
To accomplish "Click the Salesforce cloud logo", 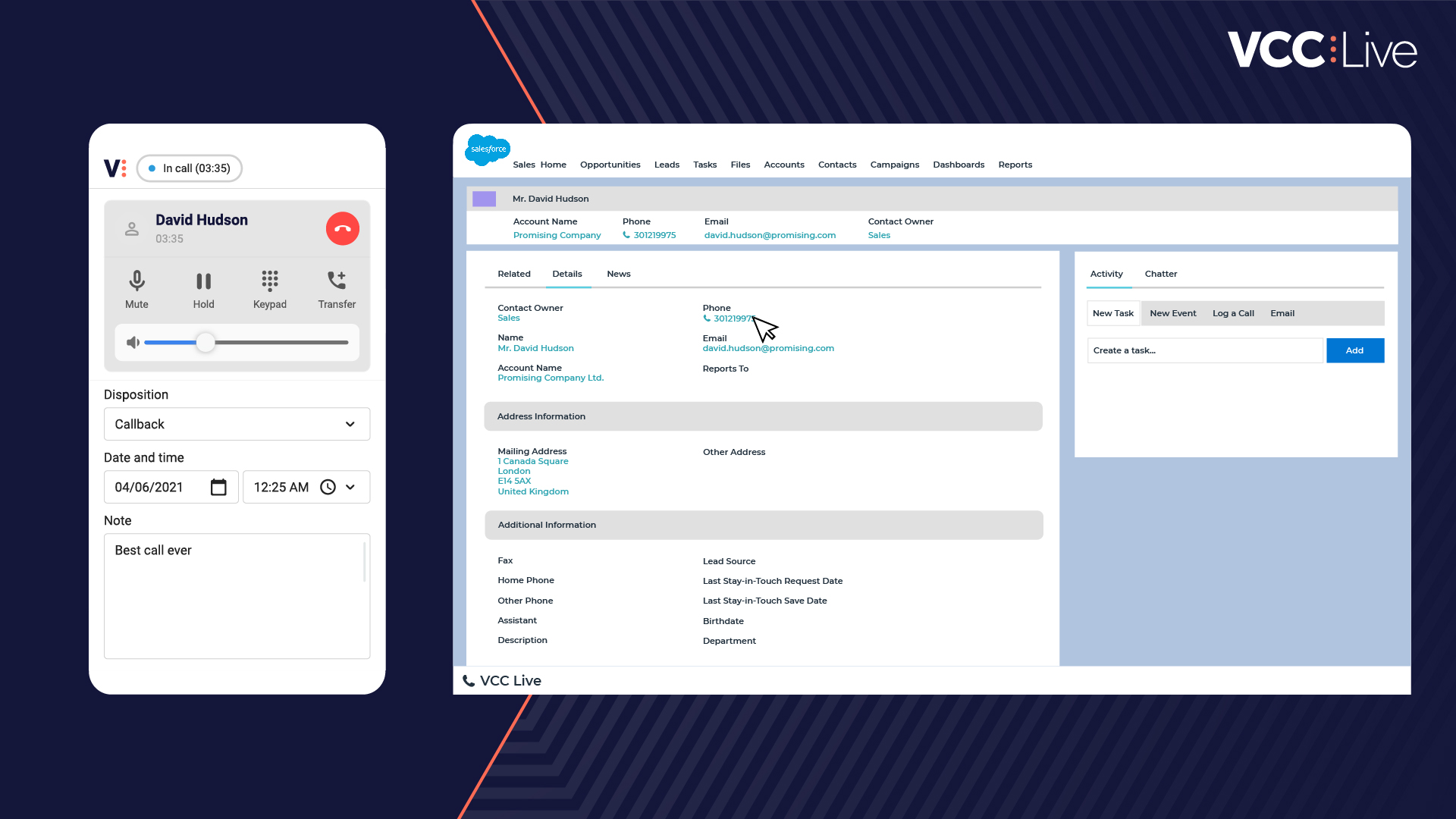I will pyautogui.click(x=487, y=149).
